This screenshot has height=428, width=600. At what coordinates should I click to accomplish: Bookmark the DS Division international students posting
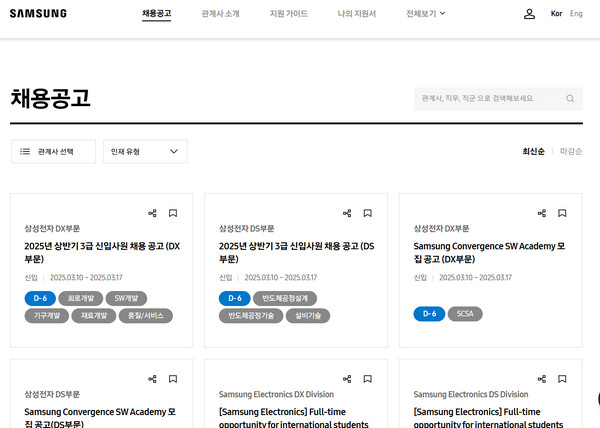coord(562,379)
